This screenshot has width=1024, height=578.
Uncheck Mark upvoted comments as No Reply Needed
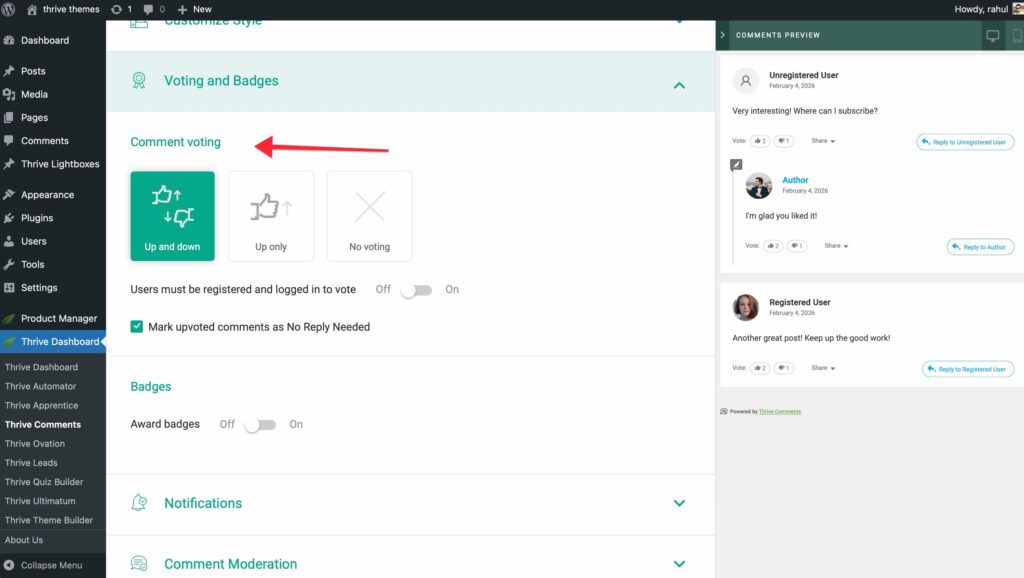pyautogui.click(x=137, y=327)
